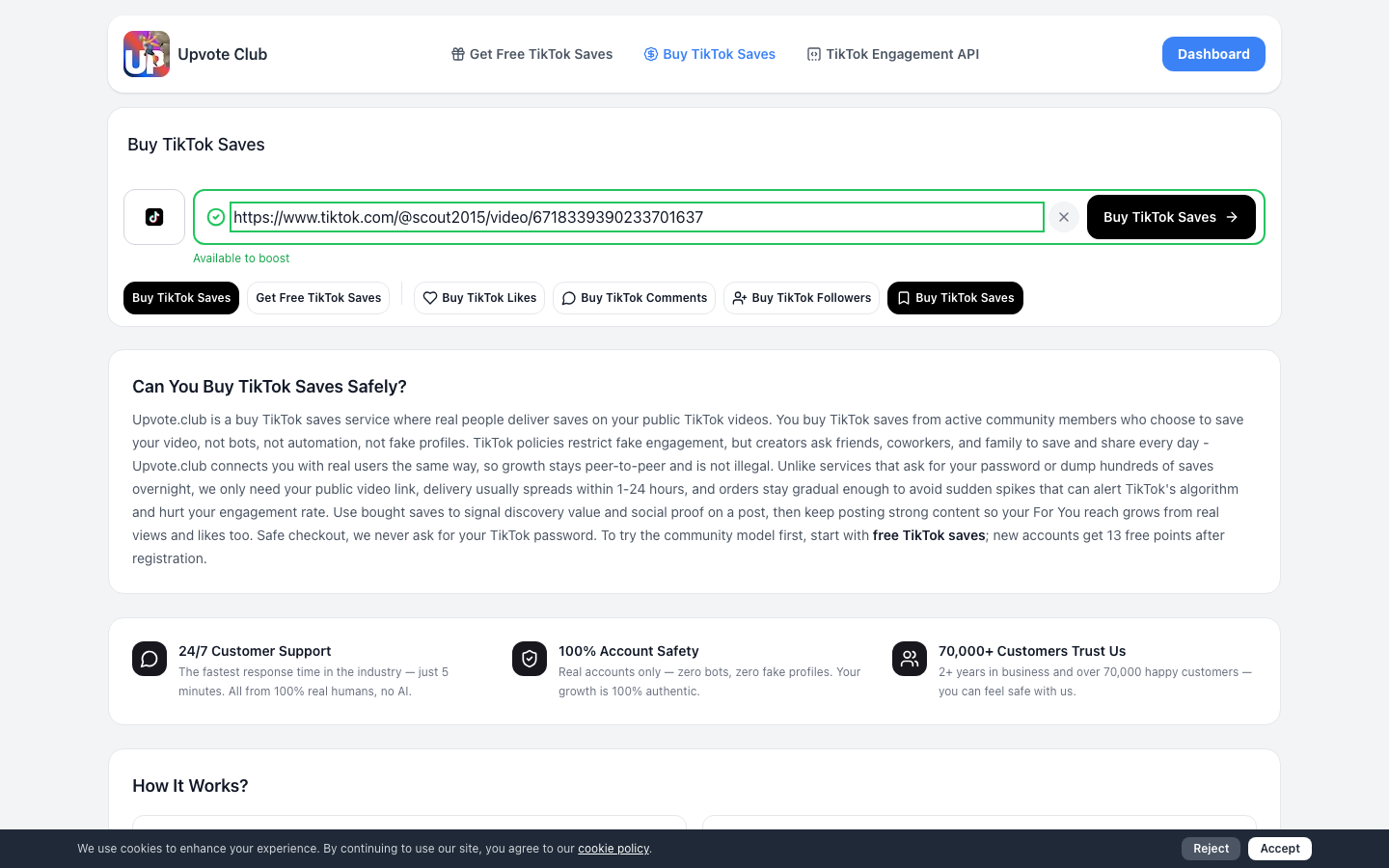Select the first Buy TikTok Saves pill

[181, 298]
